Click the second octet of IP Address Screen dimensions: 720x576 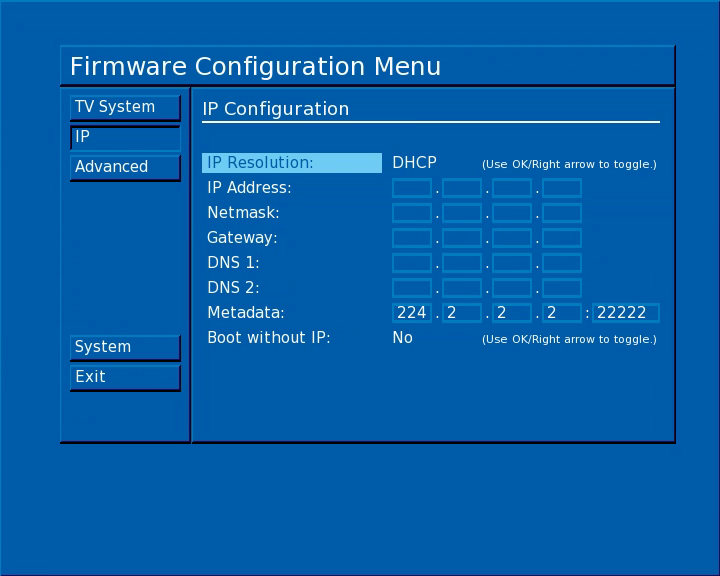click(462, 188)
